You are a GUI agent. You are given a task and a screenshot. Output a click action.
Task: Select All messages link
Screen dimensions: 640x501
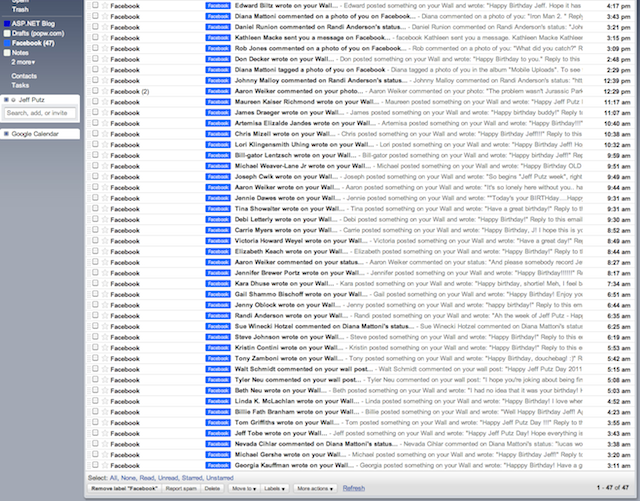tap(113, 478)
